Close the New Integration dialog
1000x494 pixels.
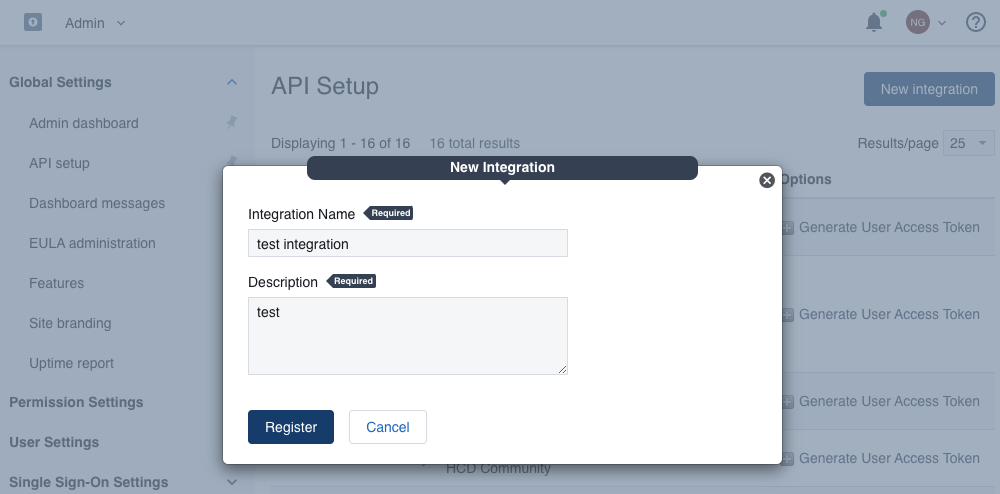(767, 180)
